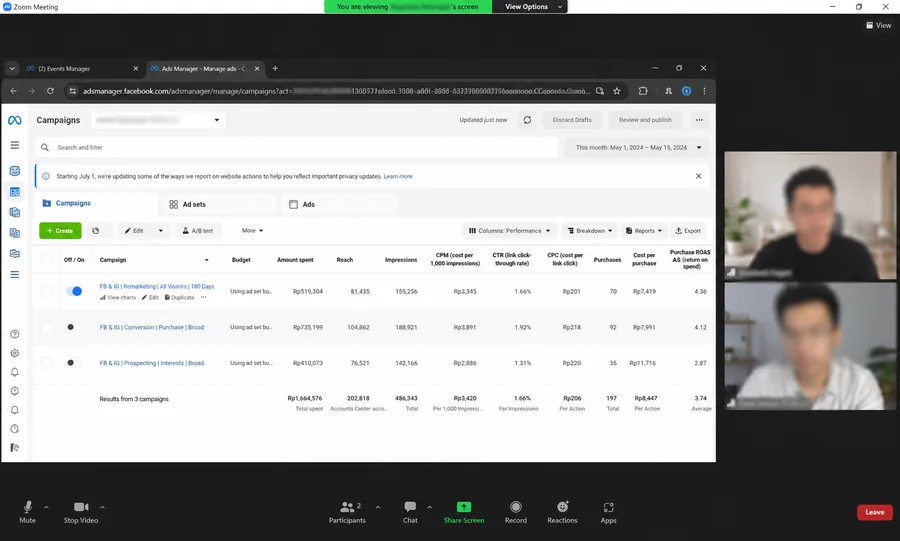Click the Zoom View button at top right
The width and height of the screenshot is (900, 541).
[x=878, y=25]
